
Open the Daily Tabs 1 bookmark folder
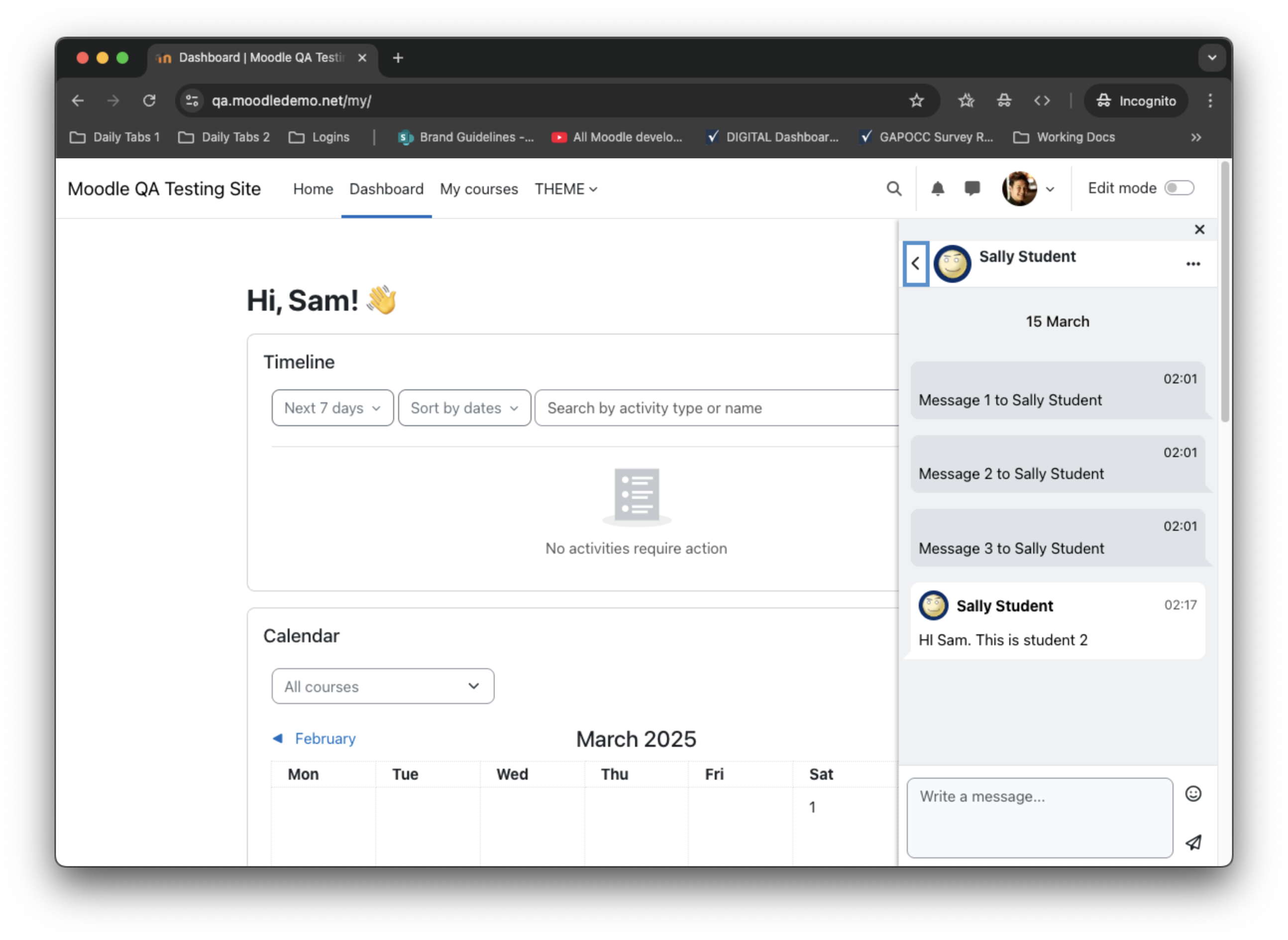click(x=115, y=137)
